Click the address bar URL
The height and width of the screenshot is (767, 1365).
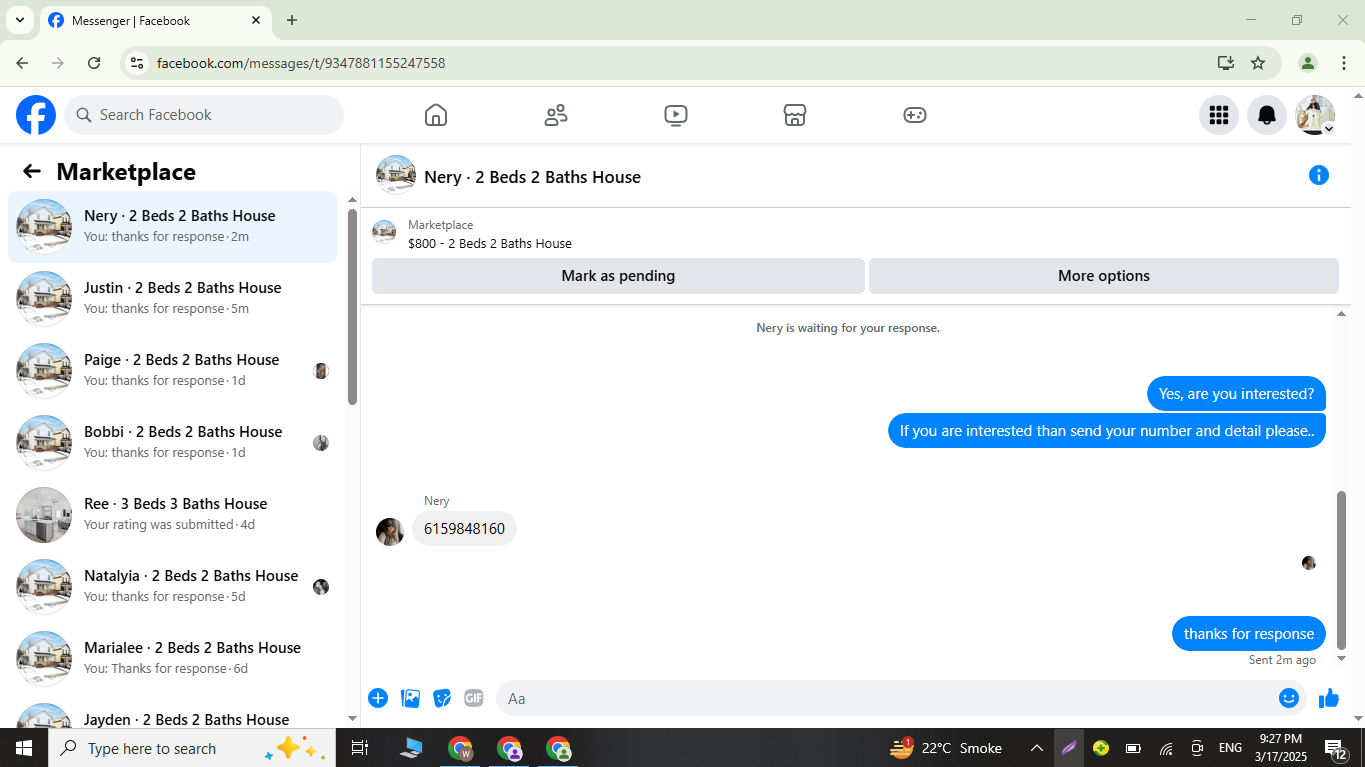click(301, 63)
